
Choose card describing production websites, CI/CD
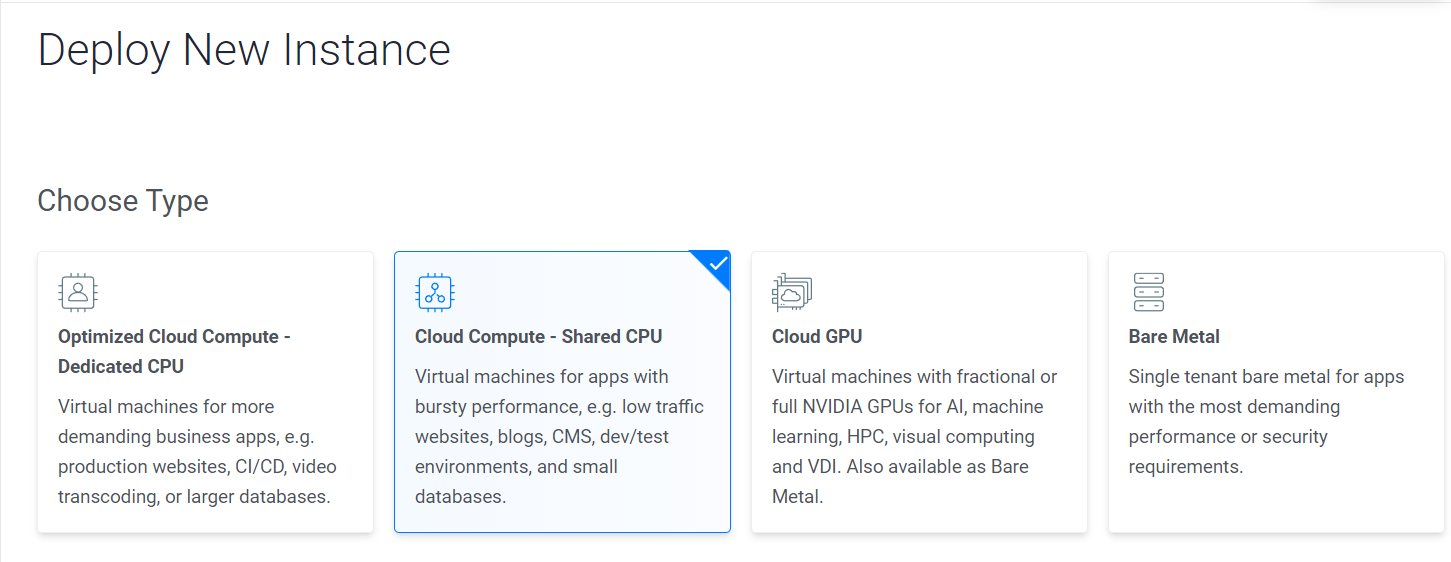point(205,392)
